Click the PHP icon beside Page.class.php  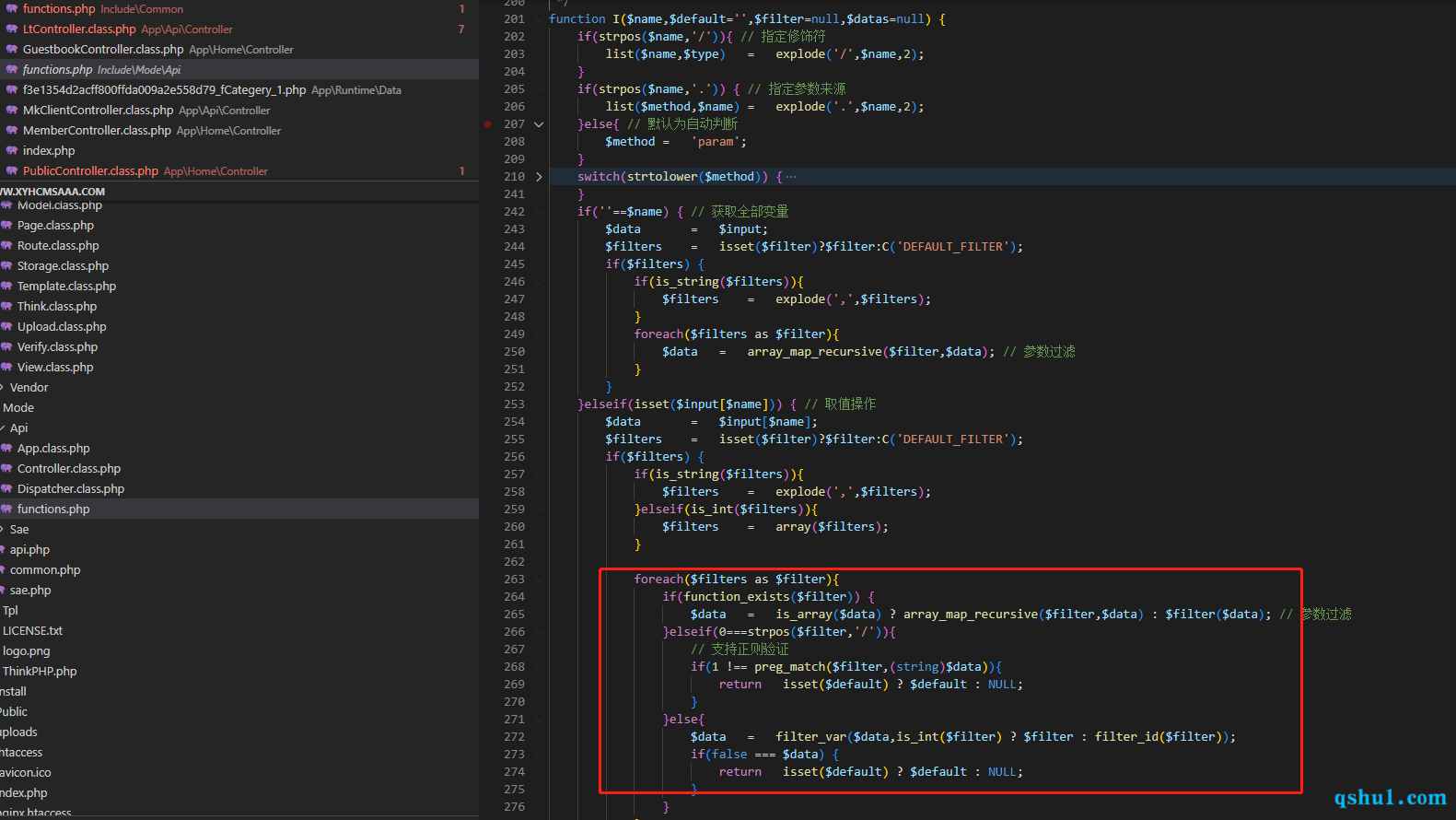(x=6, y=225)
